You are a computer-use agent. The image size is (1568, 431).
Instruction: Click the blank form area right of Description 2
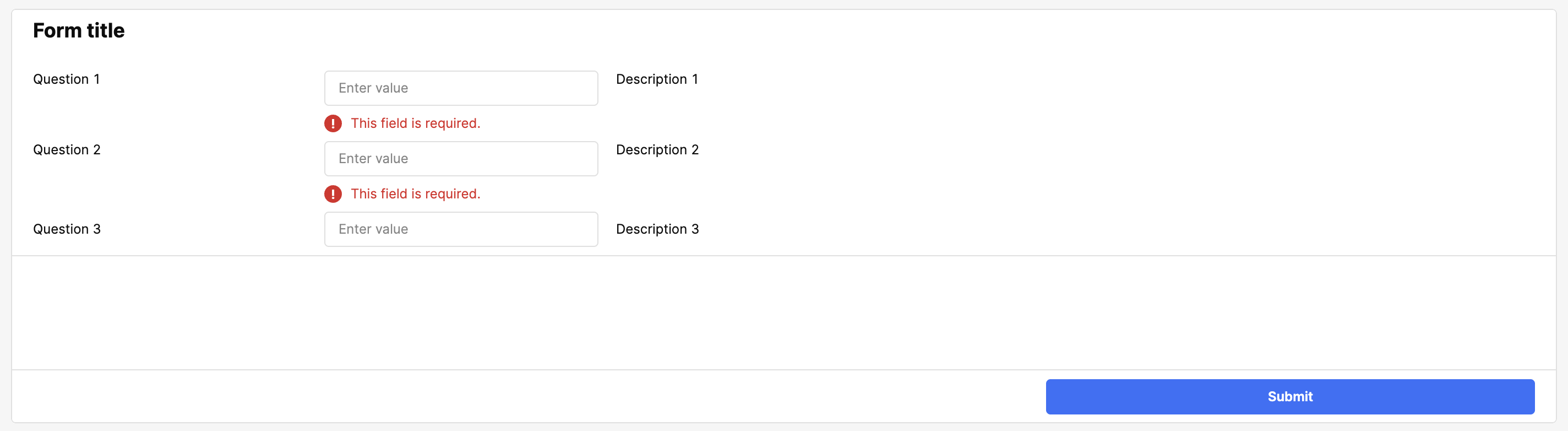(x=1096, y=150)
